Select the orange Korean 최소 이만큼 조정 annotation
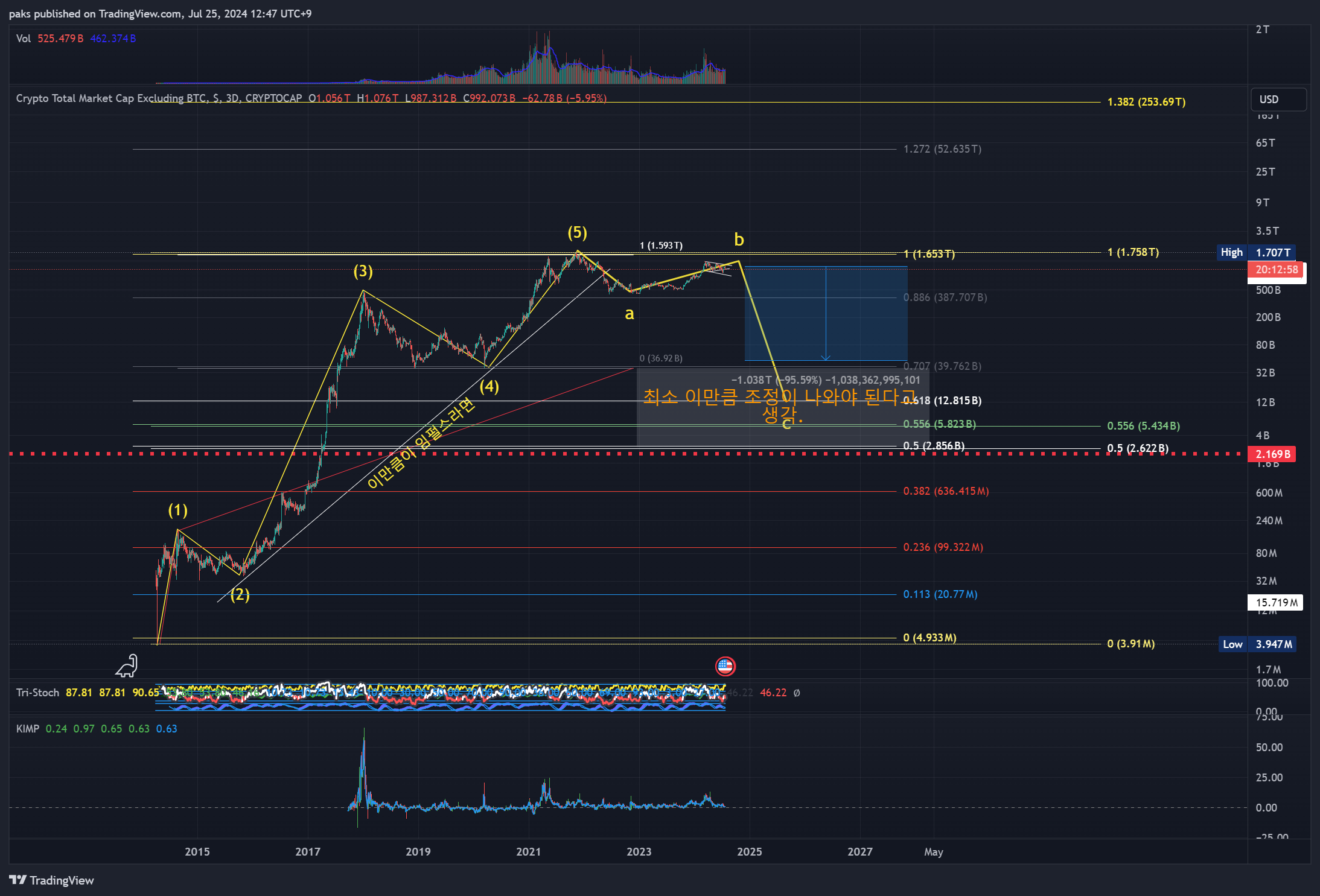 (780, 405)
